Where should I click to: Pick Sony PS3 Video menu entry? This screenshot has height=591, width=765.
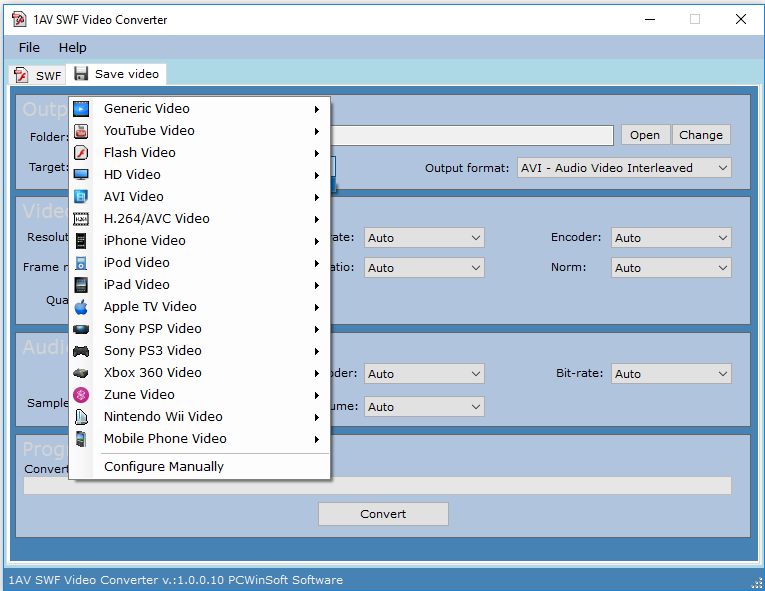click(200, 351)
